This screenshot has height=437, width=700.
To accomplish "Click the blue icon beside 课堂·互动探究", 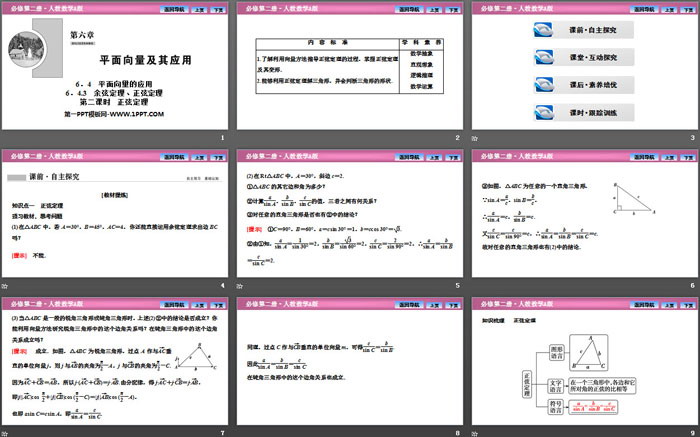I will coord(544,58).
